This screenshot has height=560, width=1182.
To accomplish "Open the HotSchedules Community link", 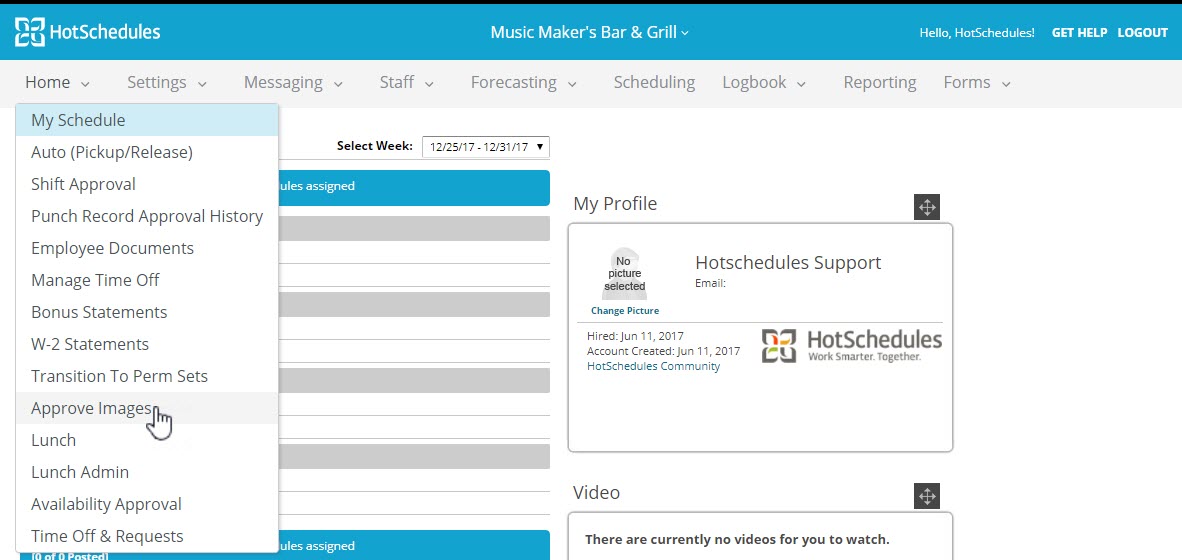I will click(x=653, y=366).
